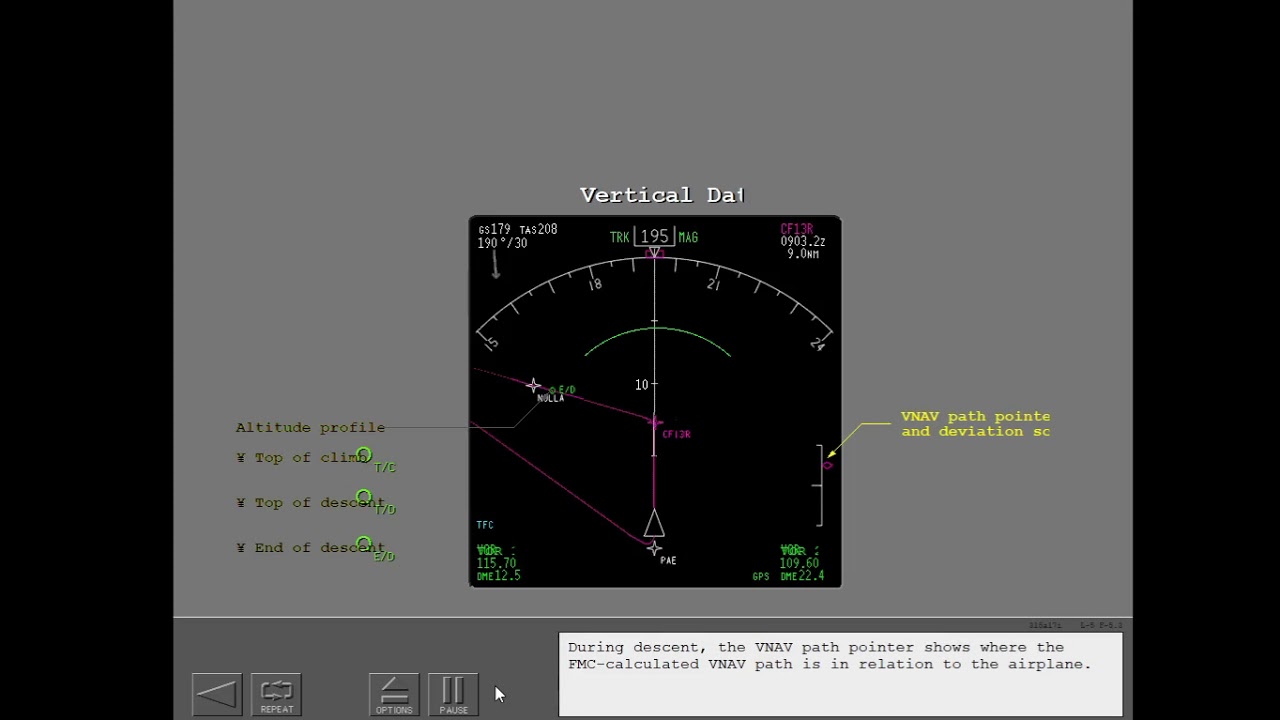
Task: Click the right VOR frequency 109.60
Action: click(x=800, y=563)
